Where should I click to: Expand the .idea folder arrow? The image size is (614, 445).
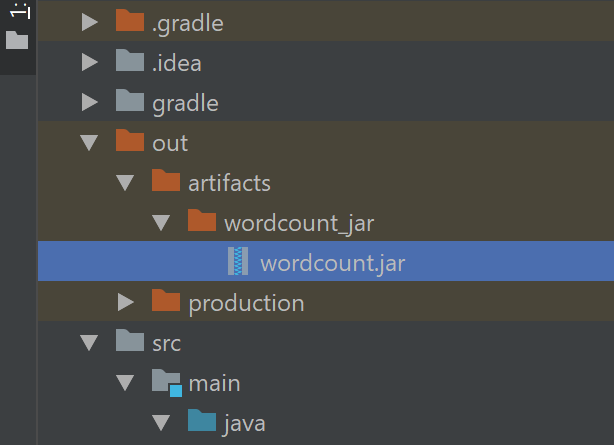coord(90,62)
